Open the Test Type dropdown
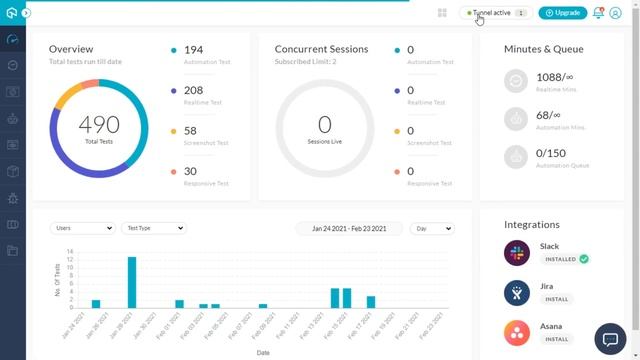Screen dimensions: 640x360 click(x=154, y=228)
